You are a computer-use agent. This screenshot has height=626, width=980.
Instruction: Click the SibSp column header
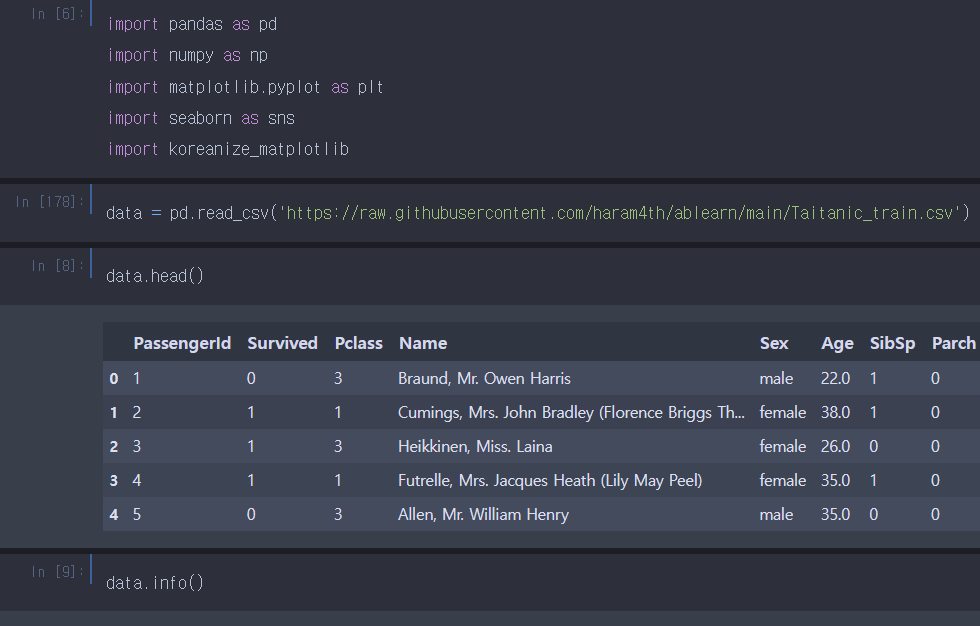pos(892,343)
